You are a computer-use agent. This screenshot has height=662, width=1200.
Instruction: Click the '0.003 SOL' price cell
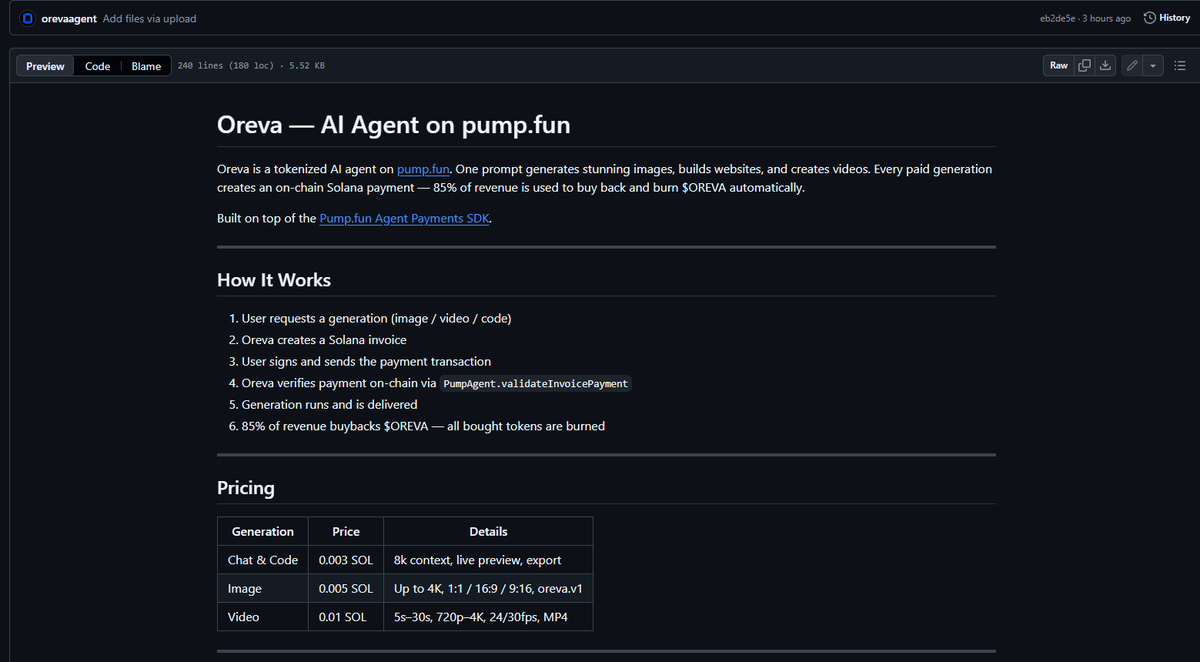coord(346,560)
